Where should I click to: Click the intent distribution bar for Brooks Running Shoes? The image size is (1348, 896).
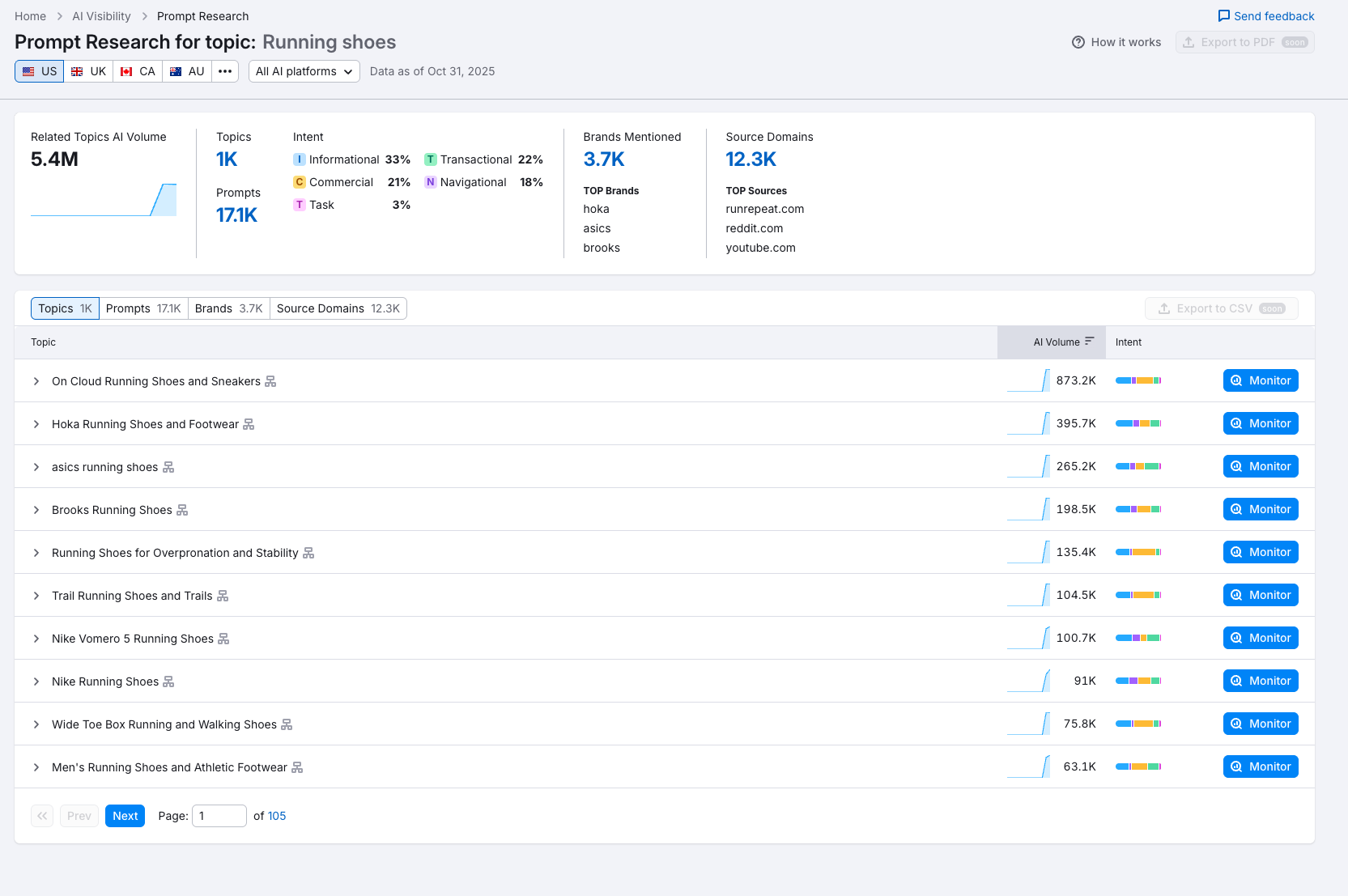[1138, 509]
